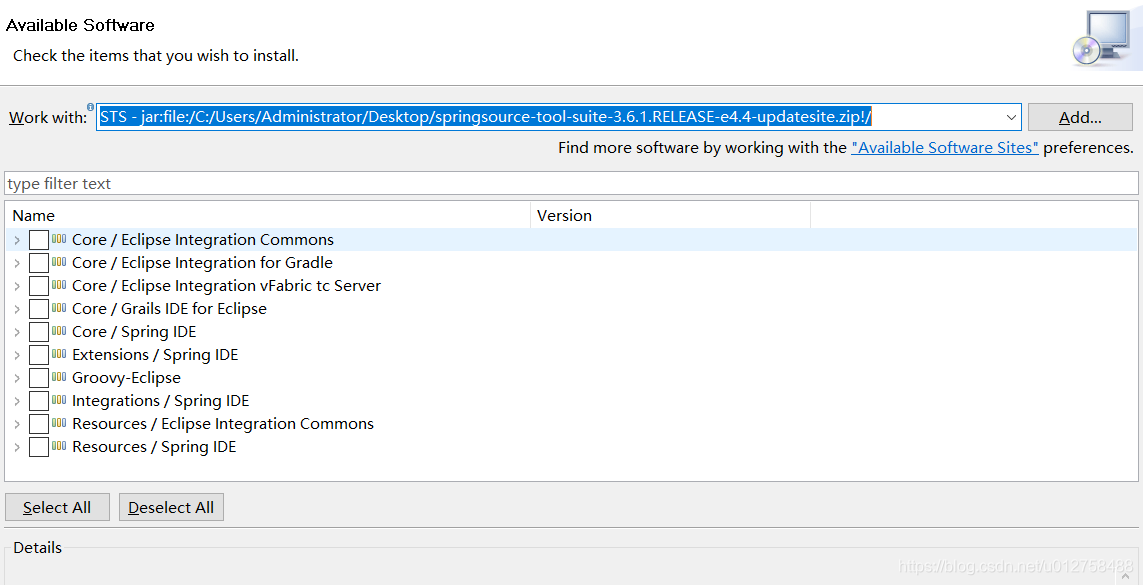Click category icon beside Core / Eclipse Integration for Gradle
The image size is (1143, 585).
[59, 262]
